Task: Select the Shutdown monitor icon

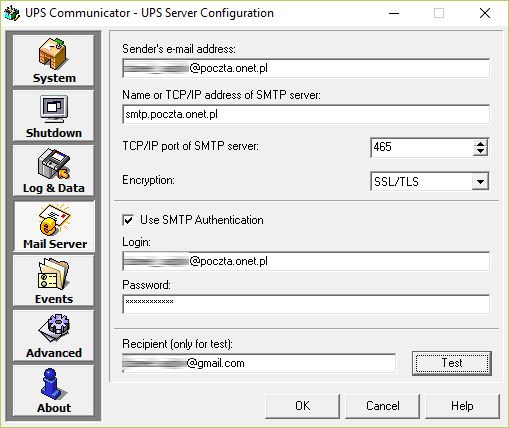Action: [x=54, y=109]
